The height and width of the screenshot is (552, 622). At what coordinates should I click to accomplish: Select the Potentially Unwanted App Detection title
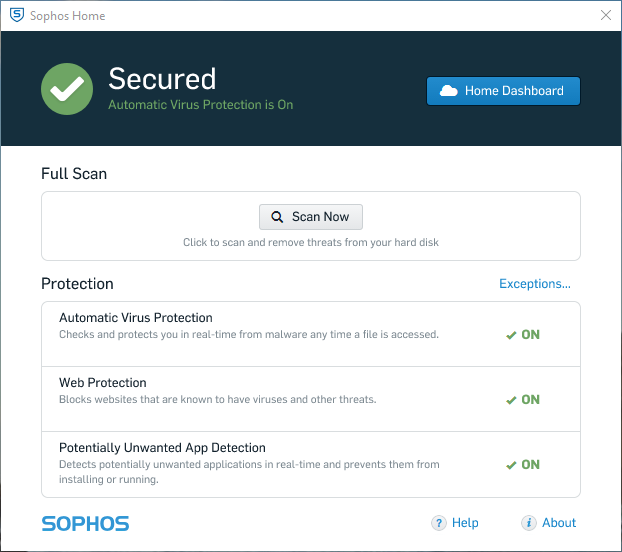coord(162,448)
